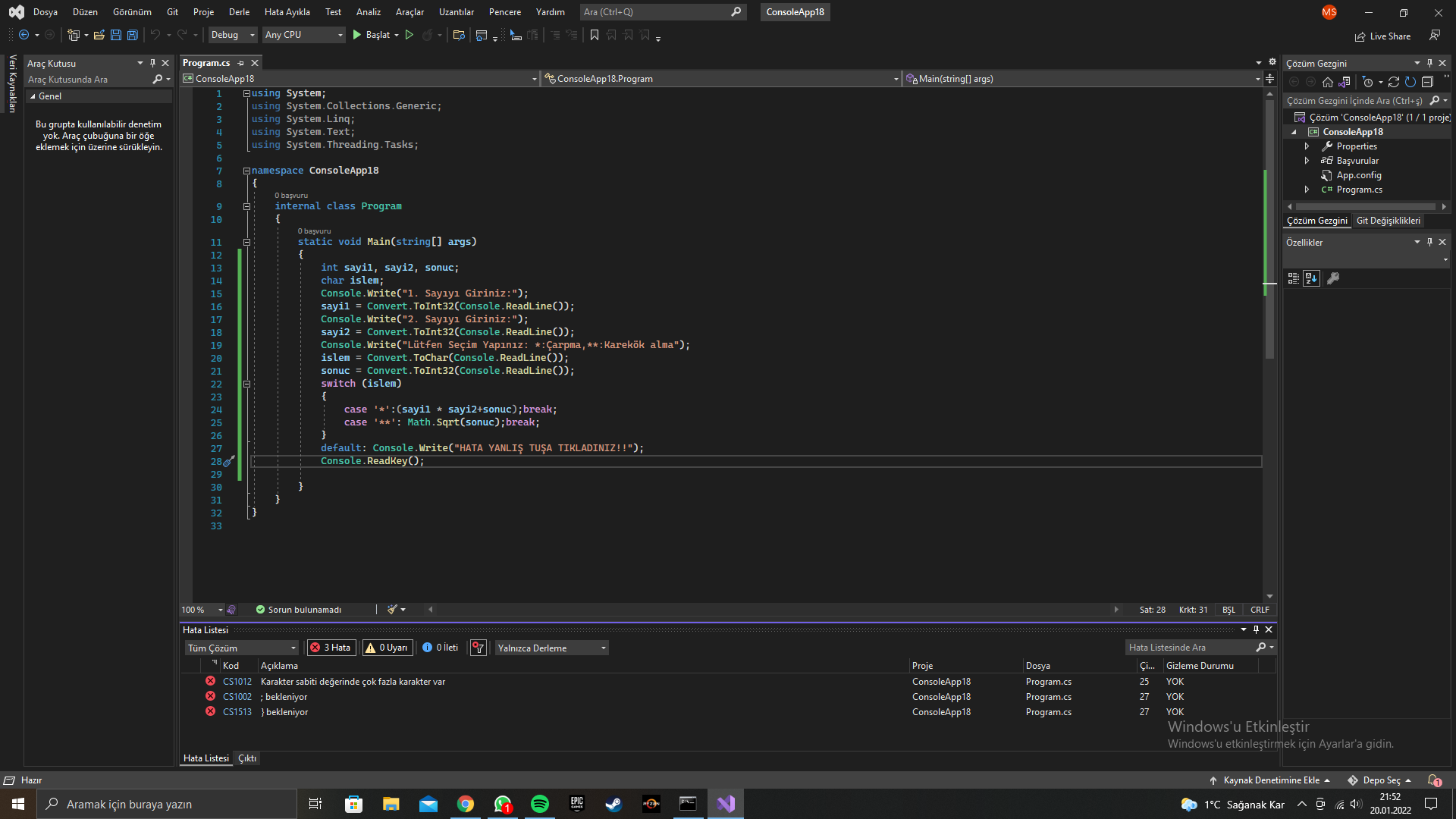The height and width of the screenshot is (819, 1456).
Task: Toggle auto-hide pin on Özellikler panel
Action: 1429,242
